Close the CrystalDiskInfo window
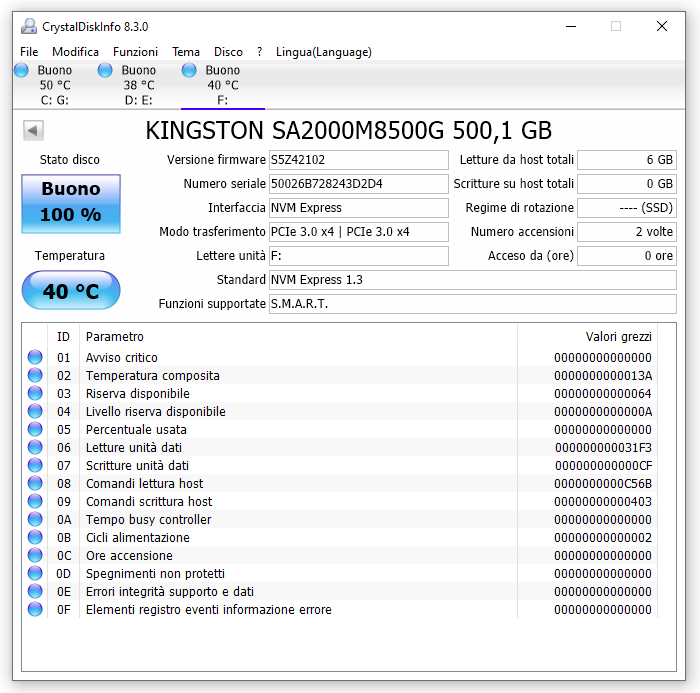Screen dimensions: 700x693 (662, 26)
